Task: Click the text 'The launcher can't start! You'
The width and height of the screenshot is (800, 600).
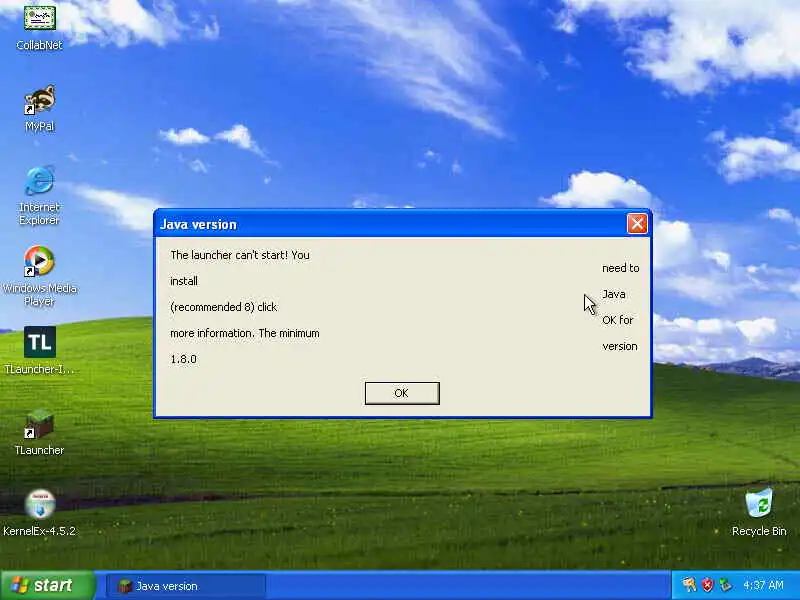Action: click(x=240, y=255)
